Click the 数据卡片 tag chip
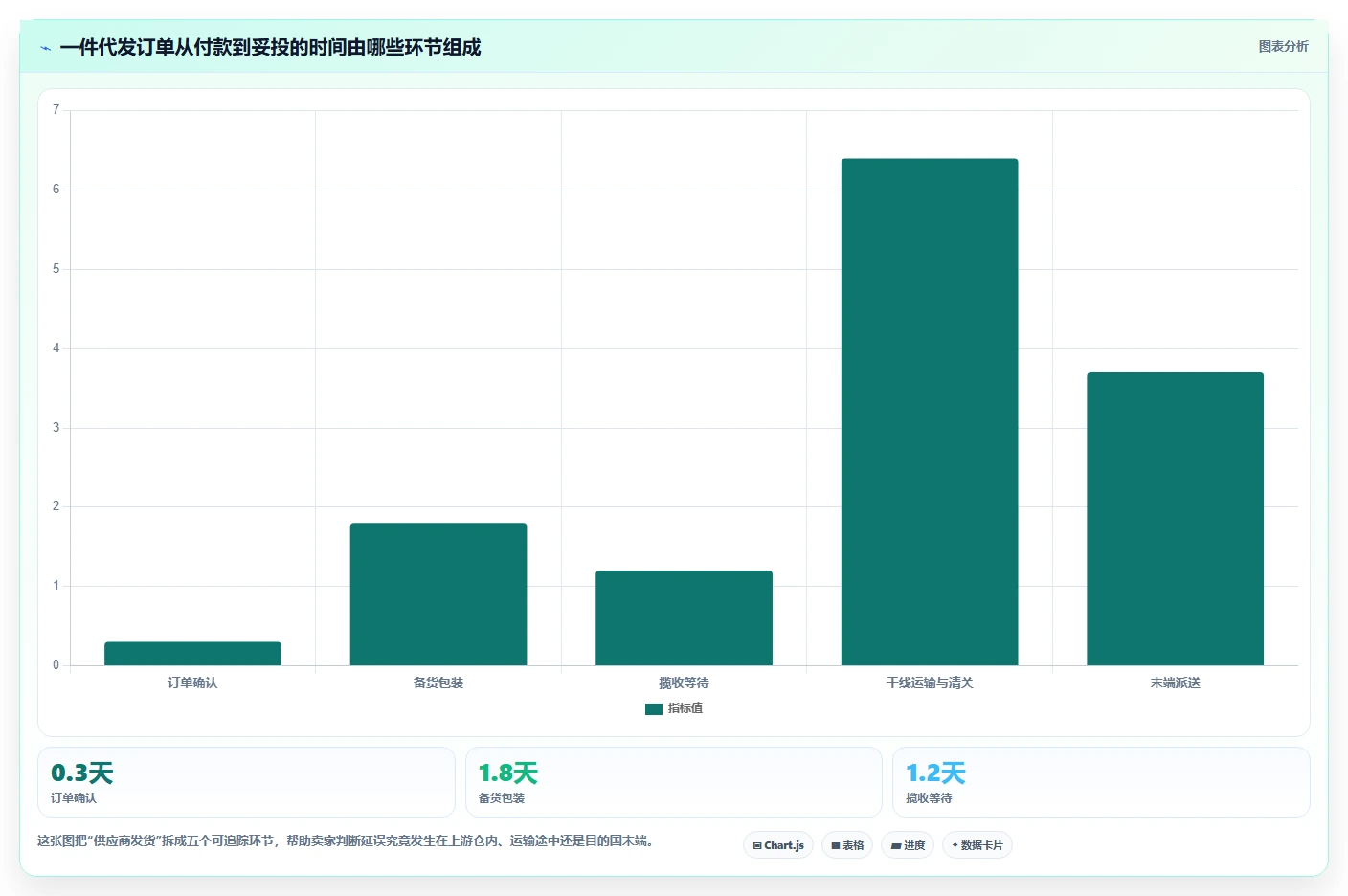The width and height of the screenshot is (1348, 896). tap(977, 845)
